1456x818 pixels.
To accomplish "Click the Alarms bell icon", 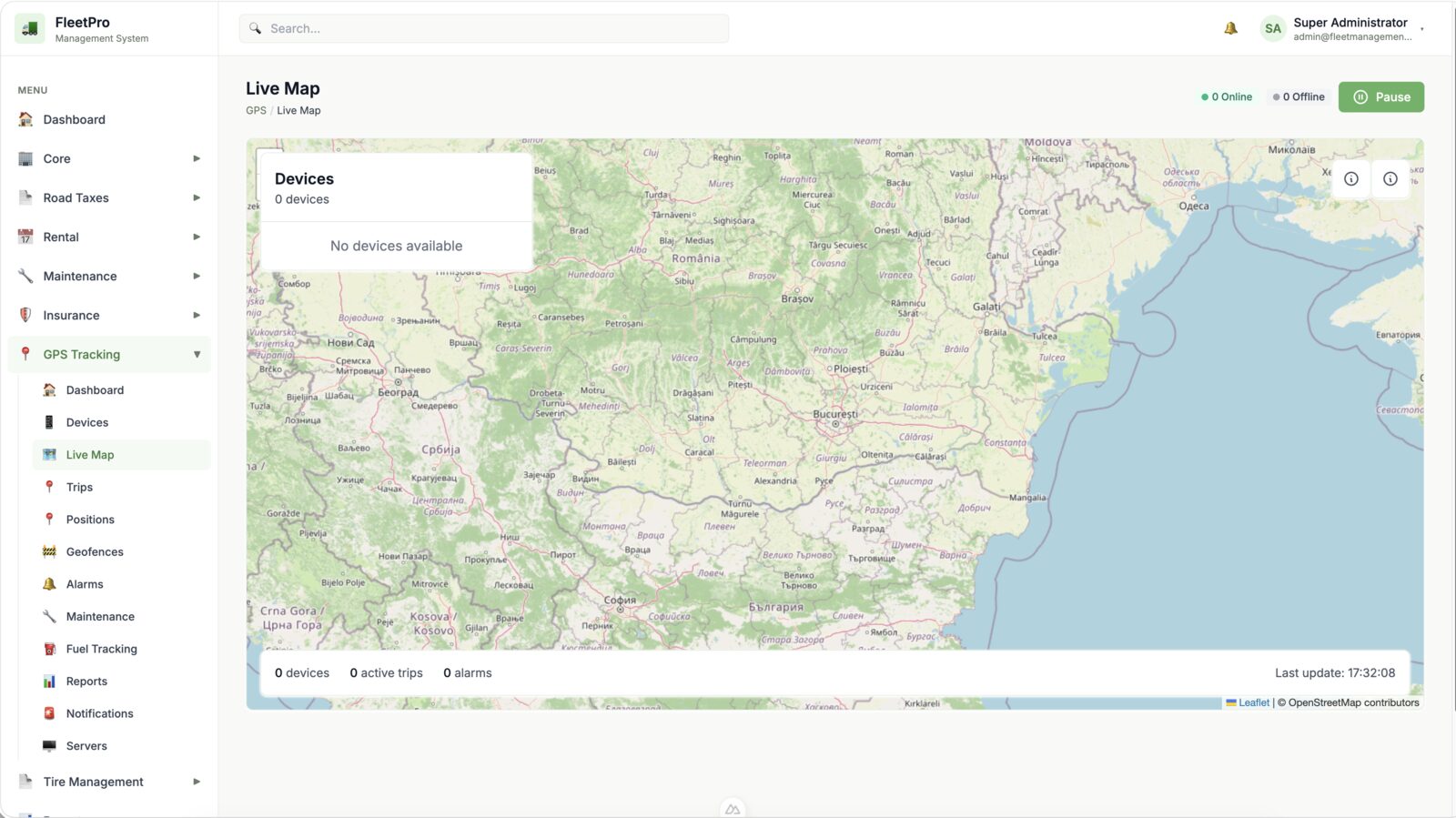I will [49, 584].
